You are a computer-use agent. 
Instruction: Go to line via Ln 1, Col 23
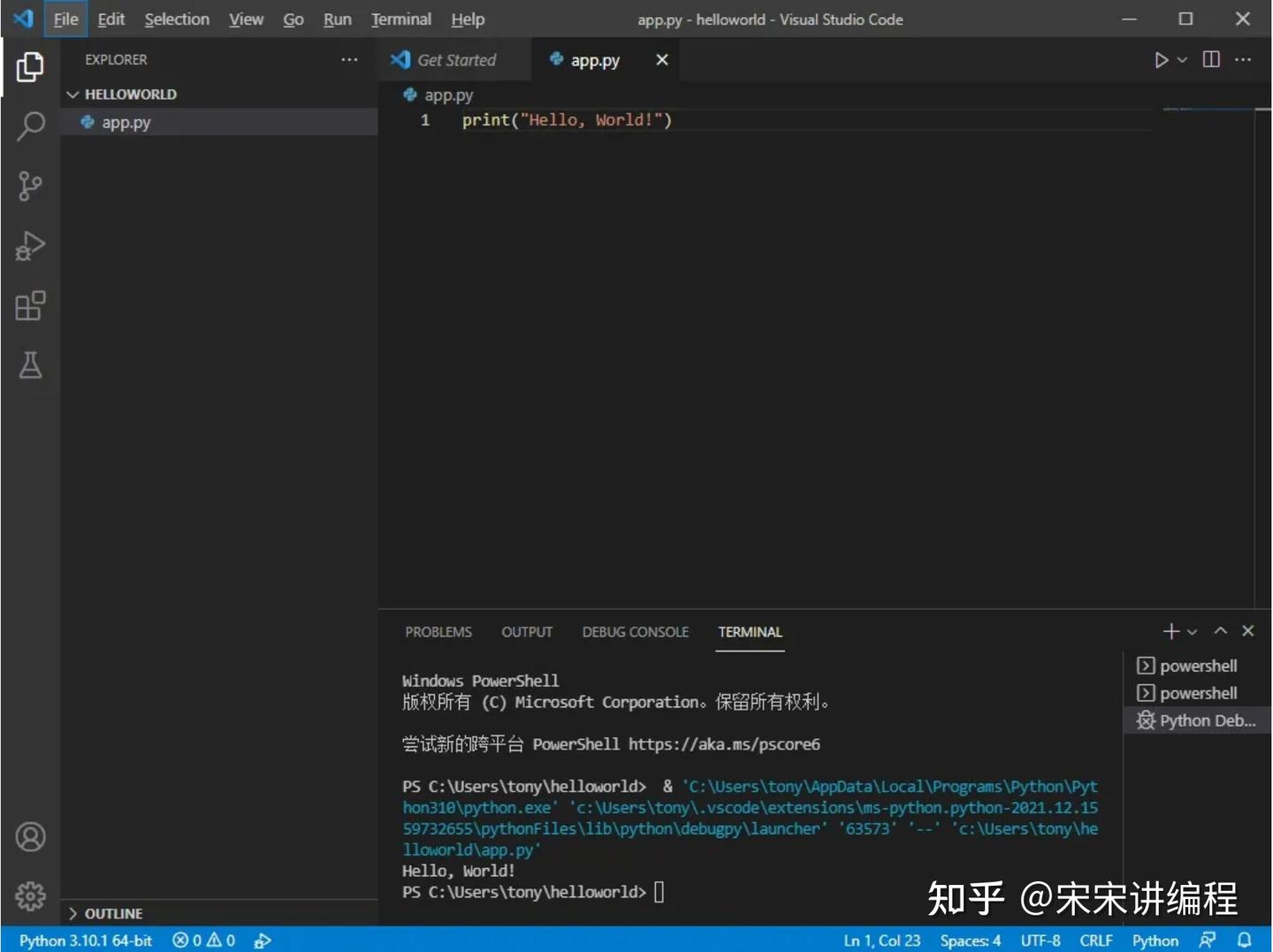point(881,941)
